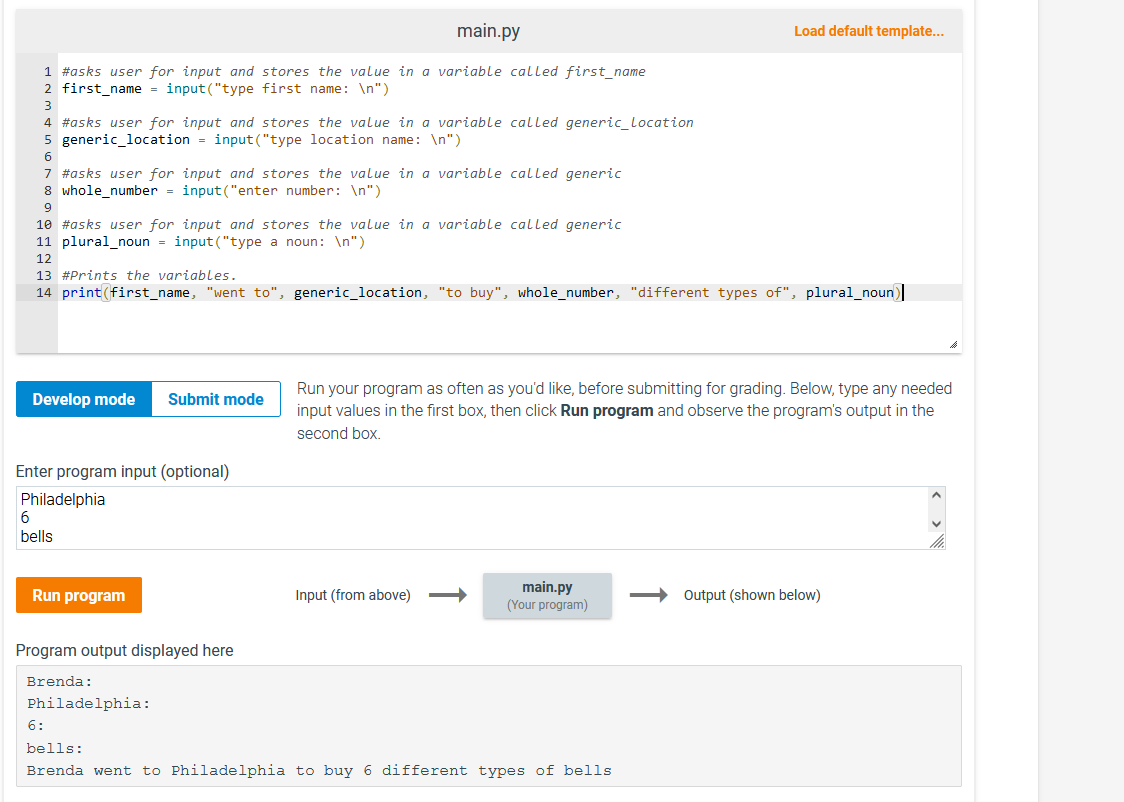The image size is (1124, 802).
Task: Click line 5 generic_location input statement
Action: [x=262, y=140]
